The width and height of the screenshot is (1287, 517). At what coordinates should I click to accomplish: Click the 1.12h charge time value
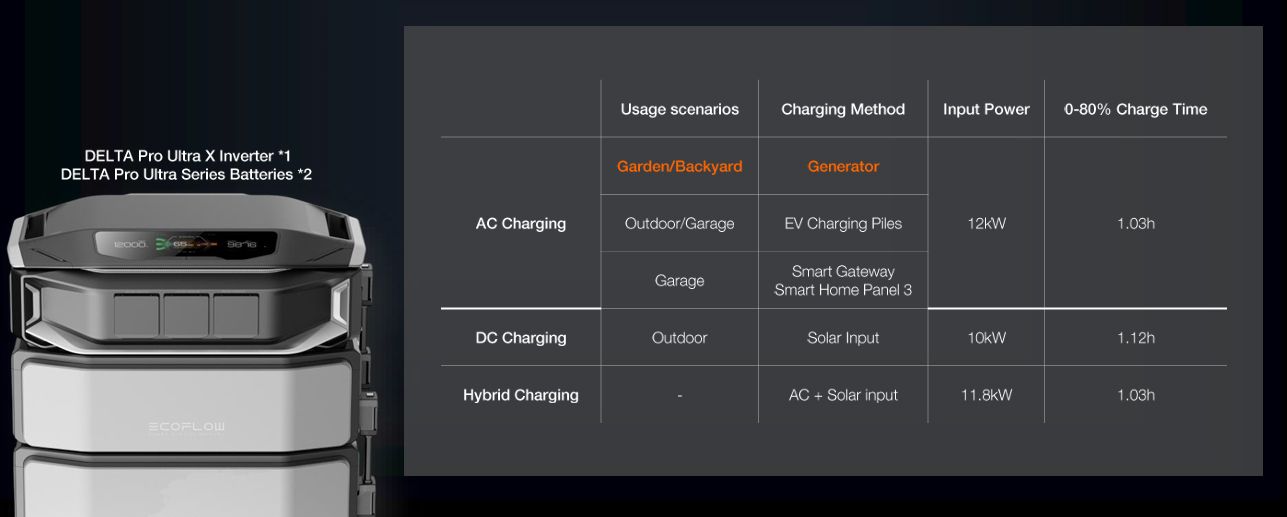[x=1135, y=338]
